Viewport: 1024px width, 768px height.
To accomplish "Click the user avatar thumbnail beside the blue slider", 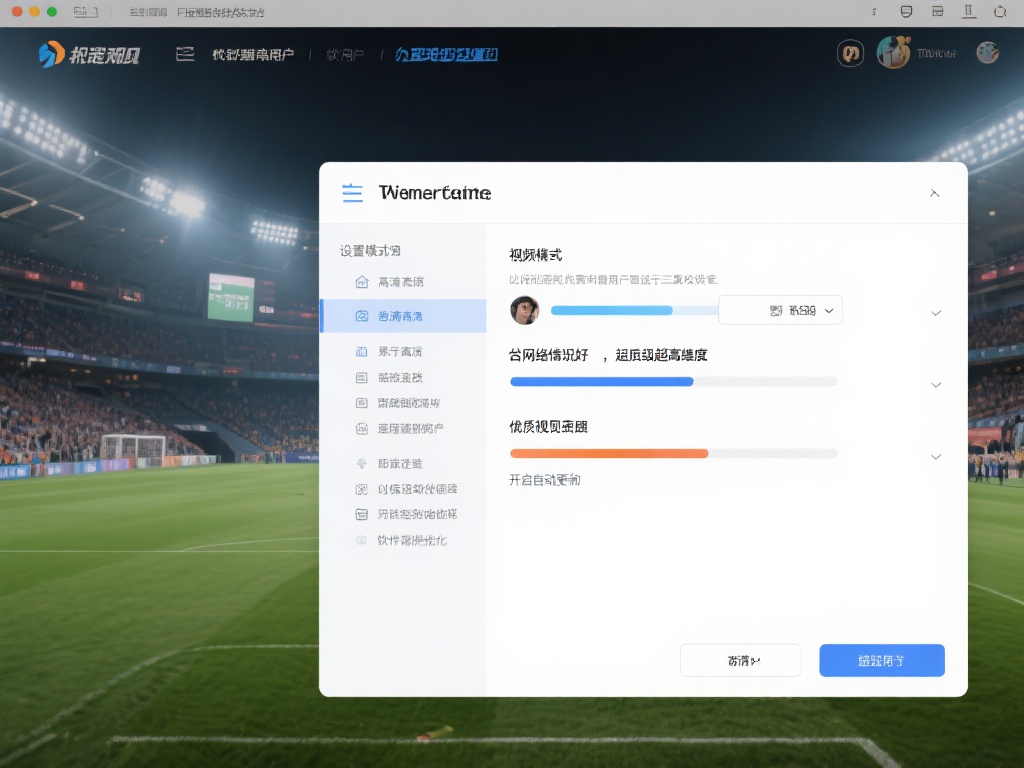I will [x=525, y=310].
